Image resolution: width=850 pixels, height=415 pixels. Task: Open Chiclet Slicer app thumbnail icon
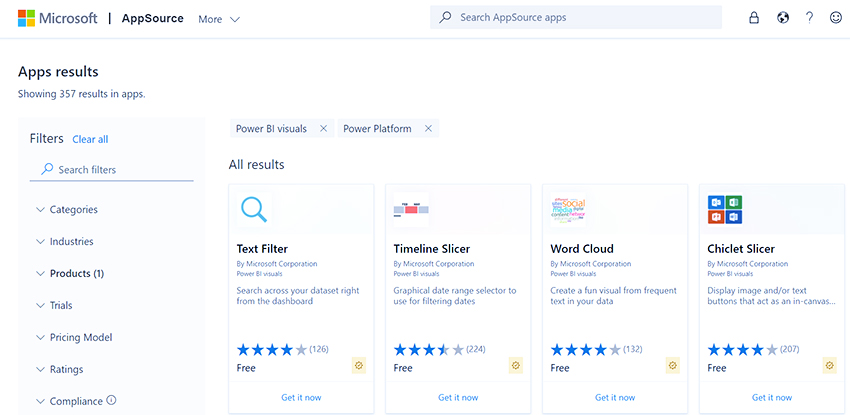click(725, 209)
